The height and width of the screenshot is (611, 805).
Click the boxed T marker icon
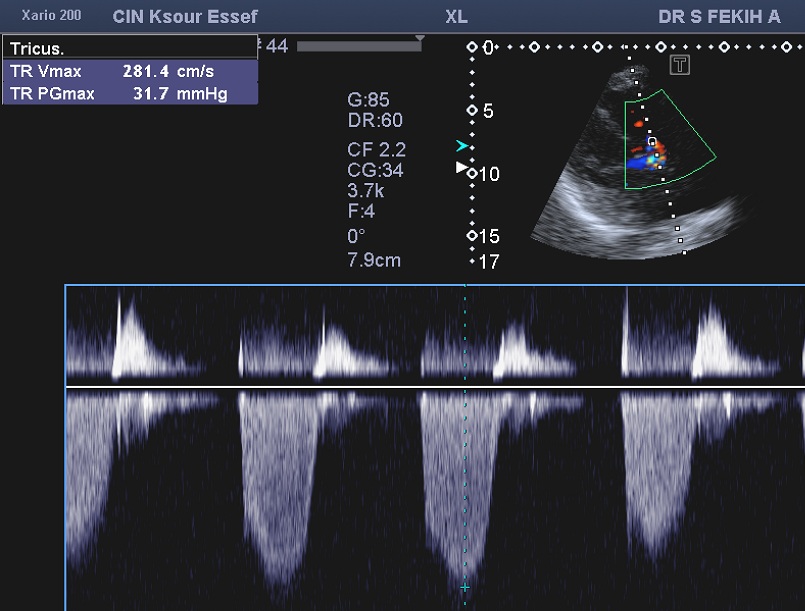pos(680,65)
